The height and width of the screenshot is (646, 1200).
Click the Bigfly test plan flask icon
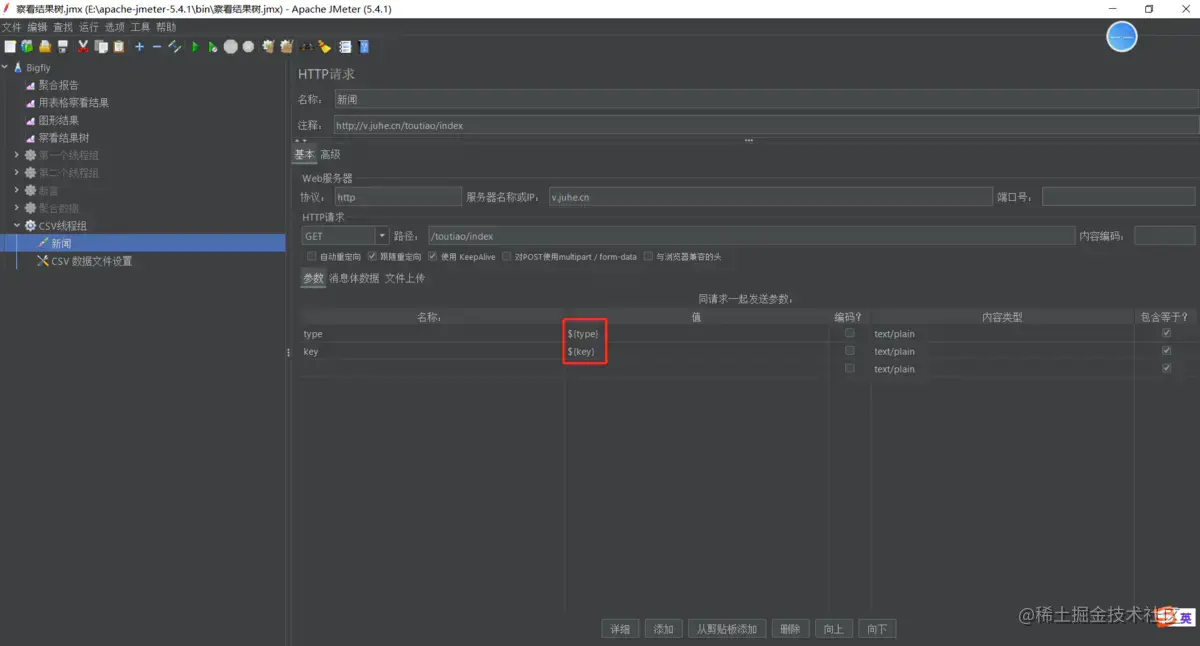click(x=18, y=68)
